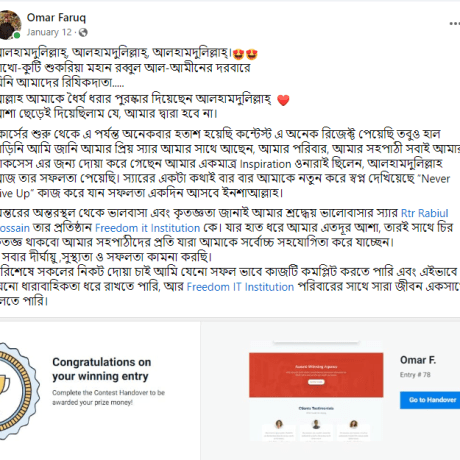460x460 pixels.
Task: Click the globe public audience icon
Action: (83, 32)
